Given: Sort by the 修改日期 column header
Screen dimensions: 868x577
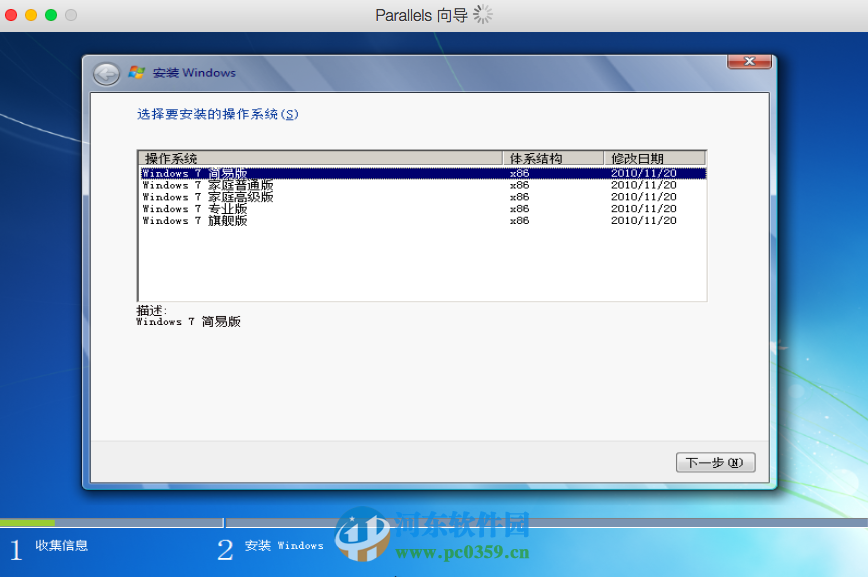Looking at the screenshot, I should click(x=637, y=157).
